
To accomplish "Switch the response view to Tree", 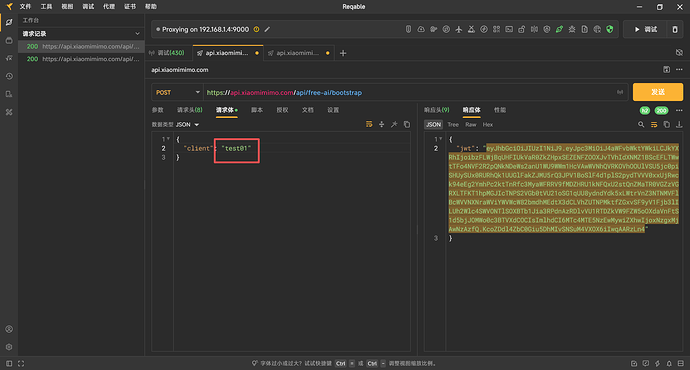I will [453, 125].
